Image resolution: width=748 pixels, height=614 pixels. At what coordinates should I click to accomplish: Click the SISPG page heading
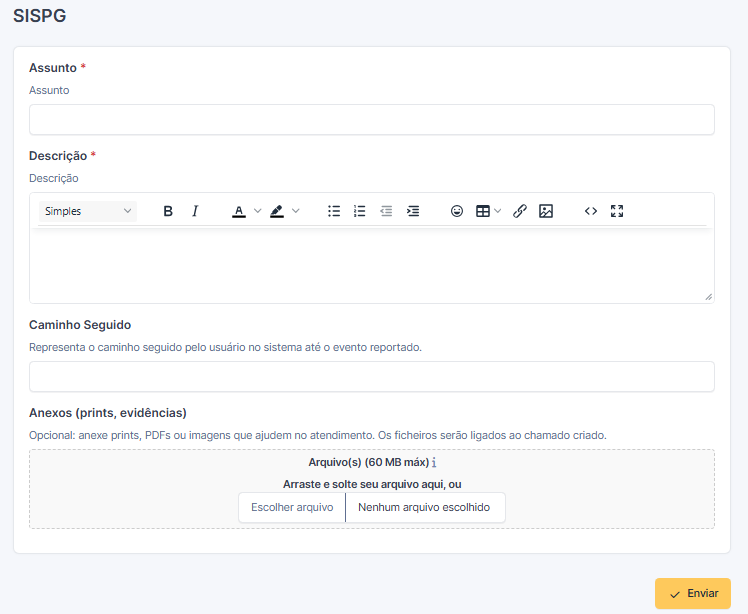[x=40, y=16]
